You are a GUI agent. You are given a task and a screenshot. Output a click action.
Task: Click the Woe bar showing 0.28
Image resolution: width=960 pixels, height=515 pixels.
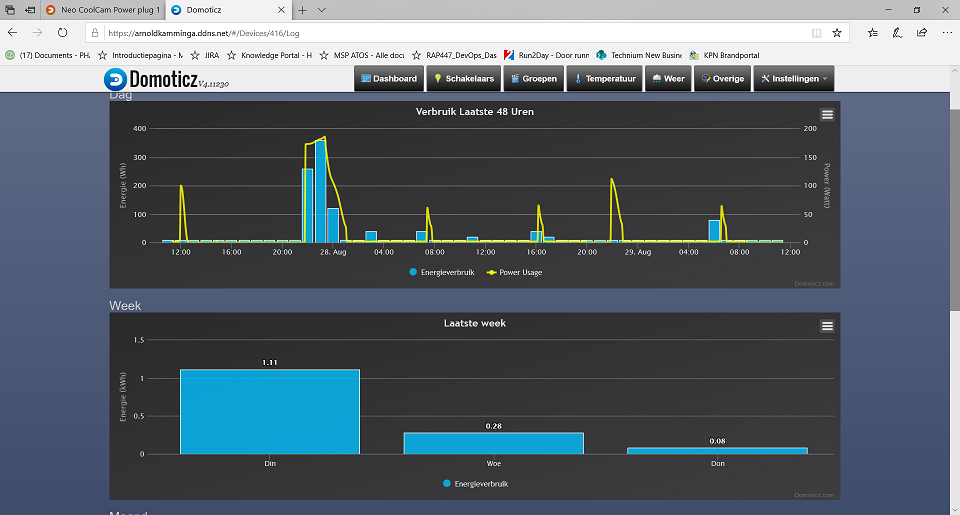(493, 443)
